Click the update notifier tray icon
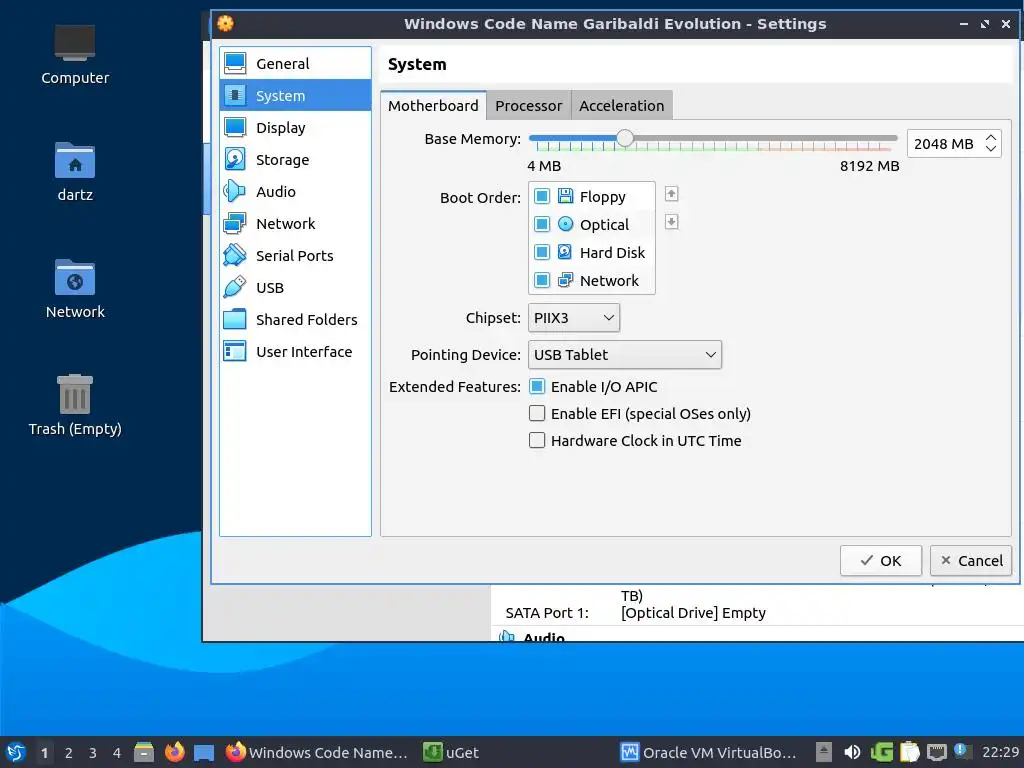The width and height of the screenshot is (1024, 768). point(961,751)
